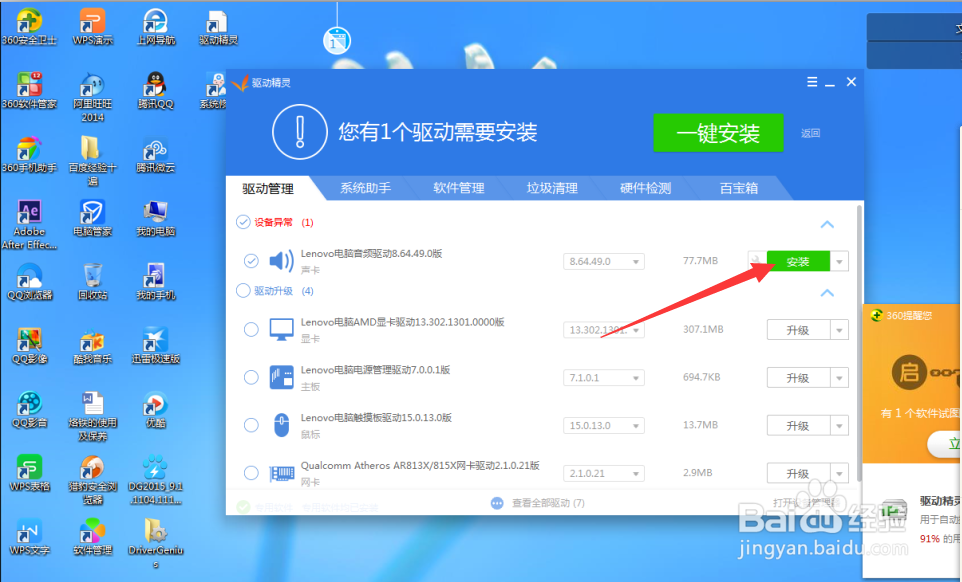
Task: Select the Lenovo AMD显卡驱动 checkbox
Action: click(x=251, y=330)
